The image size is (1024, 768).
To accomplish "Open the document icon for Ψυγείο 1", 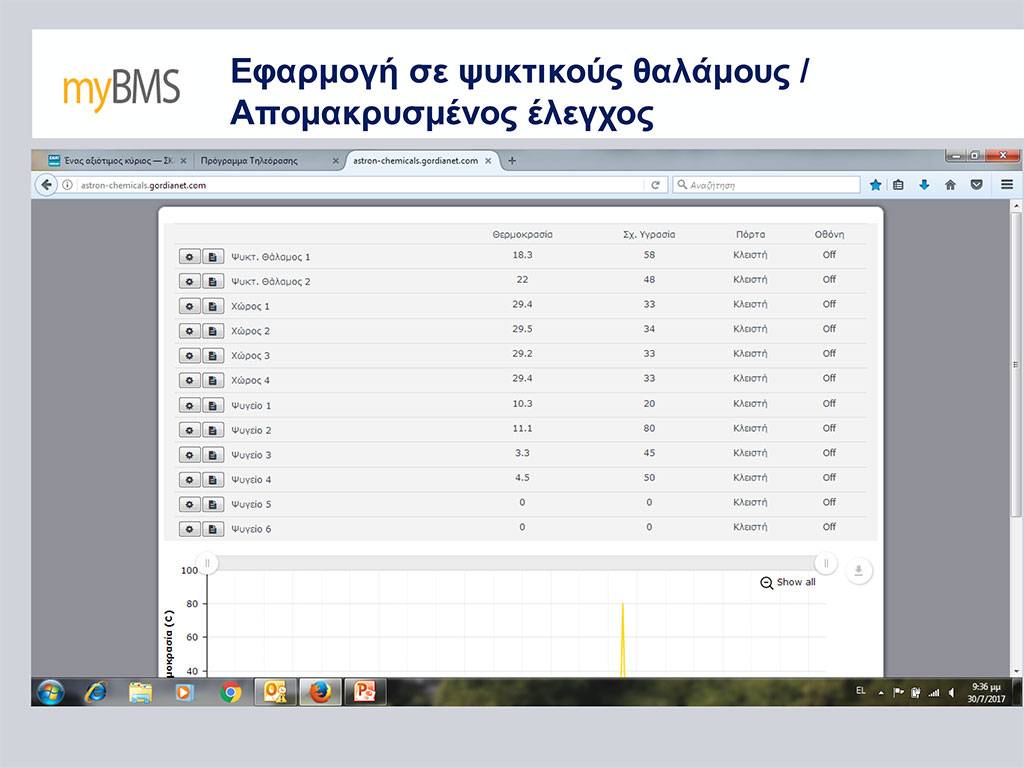I will click(x=212, y=405).
